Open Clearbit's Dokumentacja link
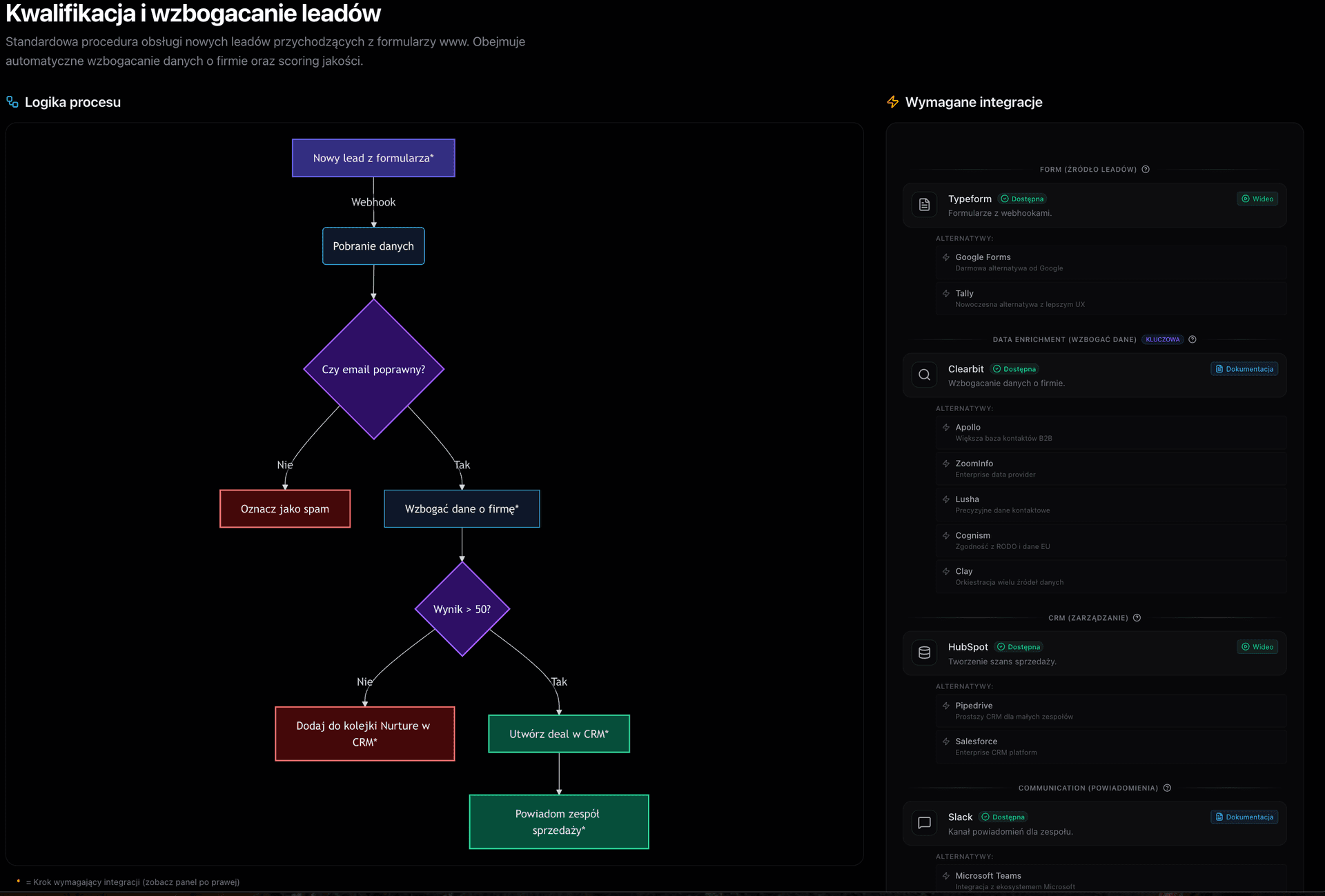 point(1244,368)
